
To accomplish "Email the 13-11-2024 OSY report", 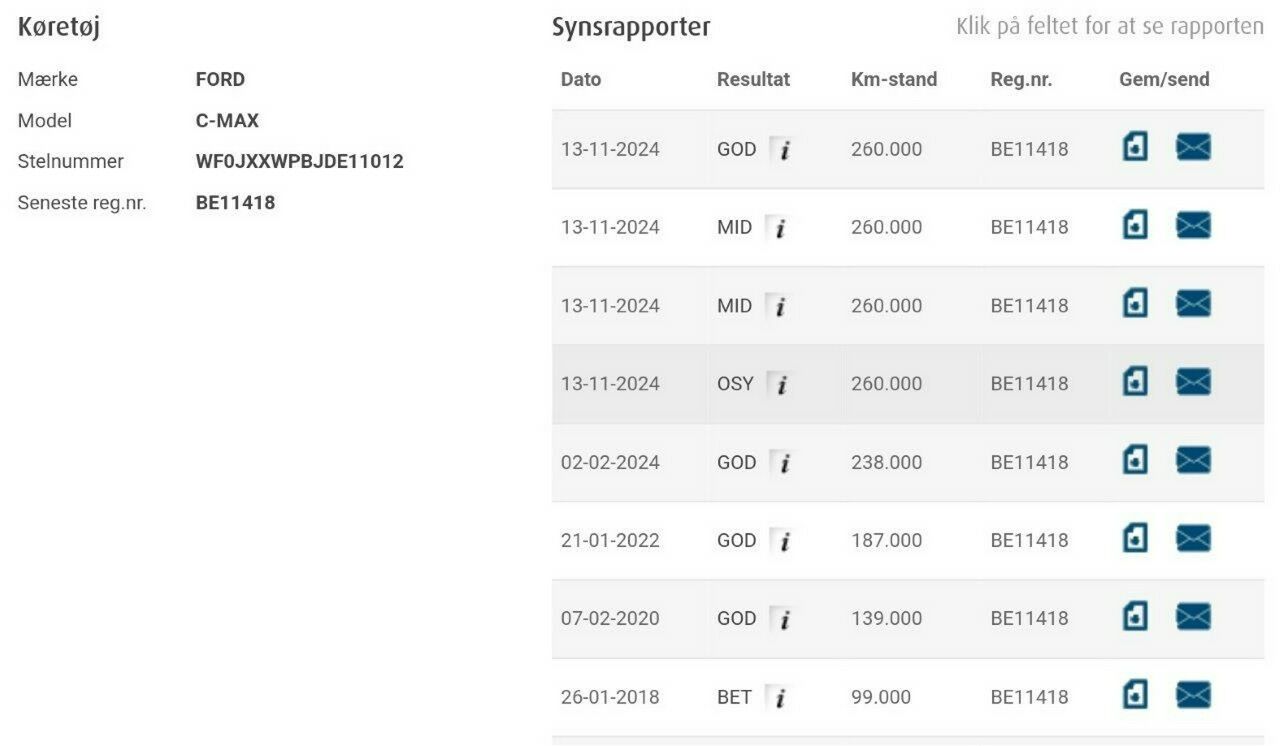I will 1193,382.
